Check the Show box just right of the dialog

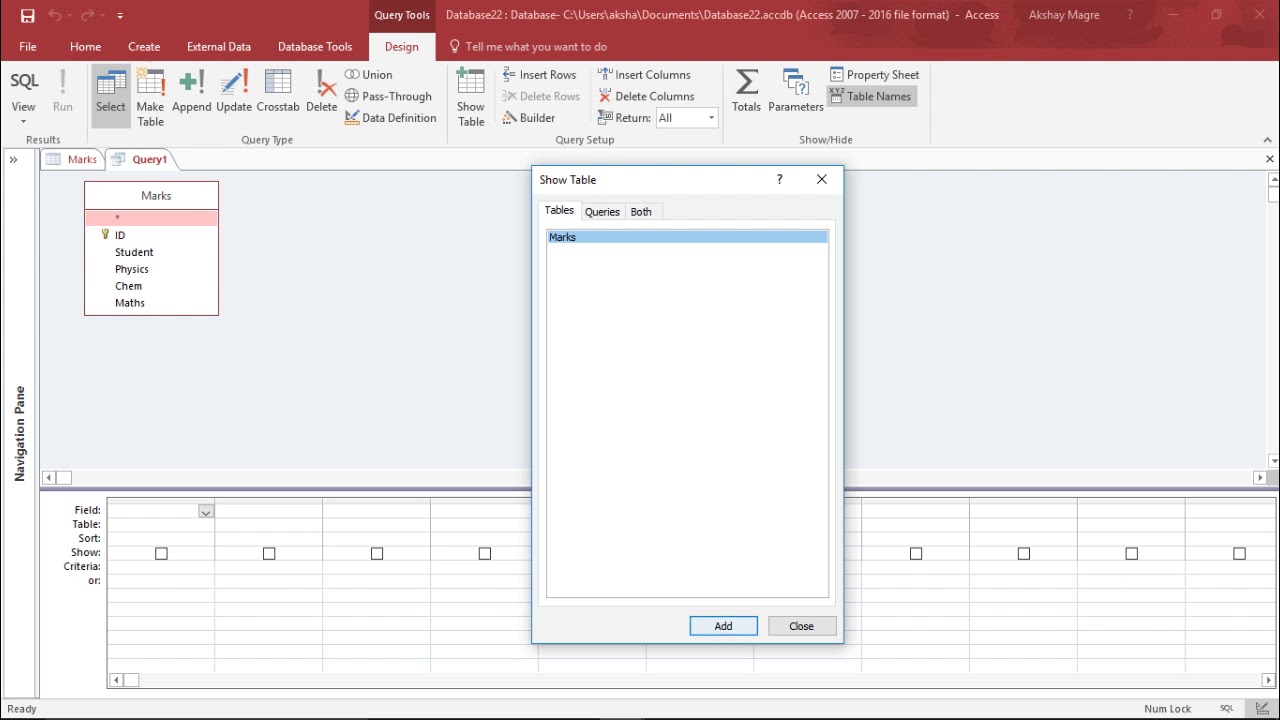click(916, 553)
